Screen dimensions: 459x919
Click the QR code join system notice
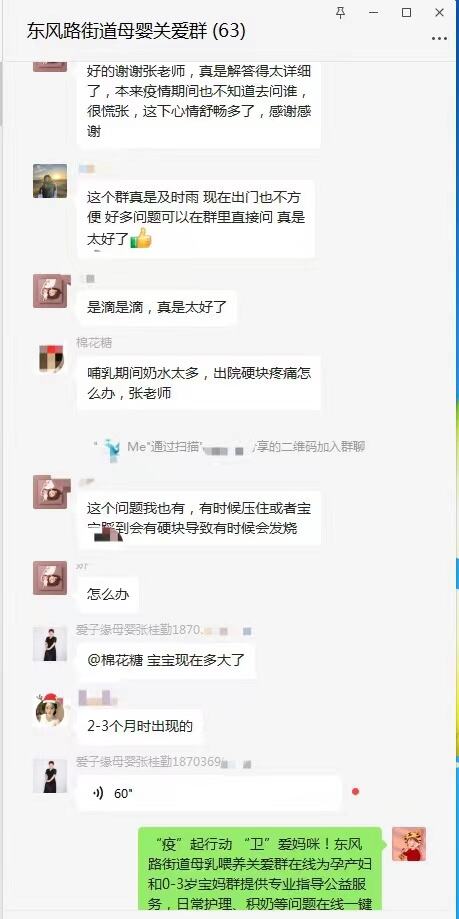pyautogui.click(x=230, y=447)
